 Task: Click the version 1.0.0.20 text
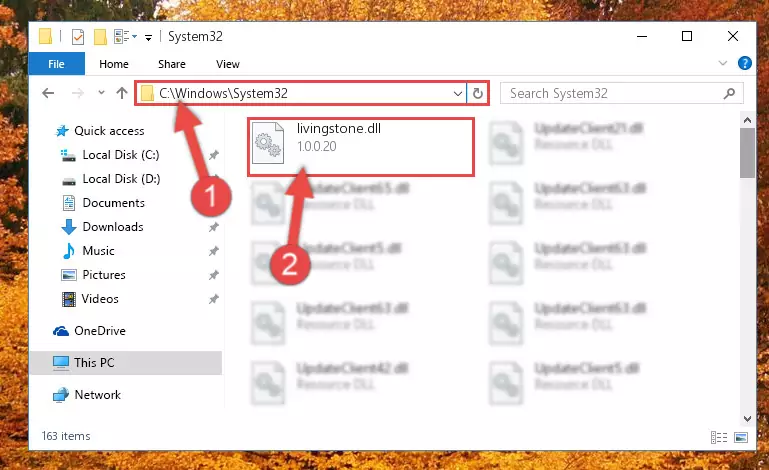pyautogui.click(x=316, y=146)
